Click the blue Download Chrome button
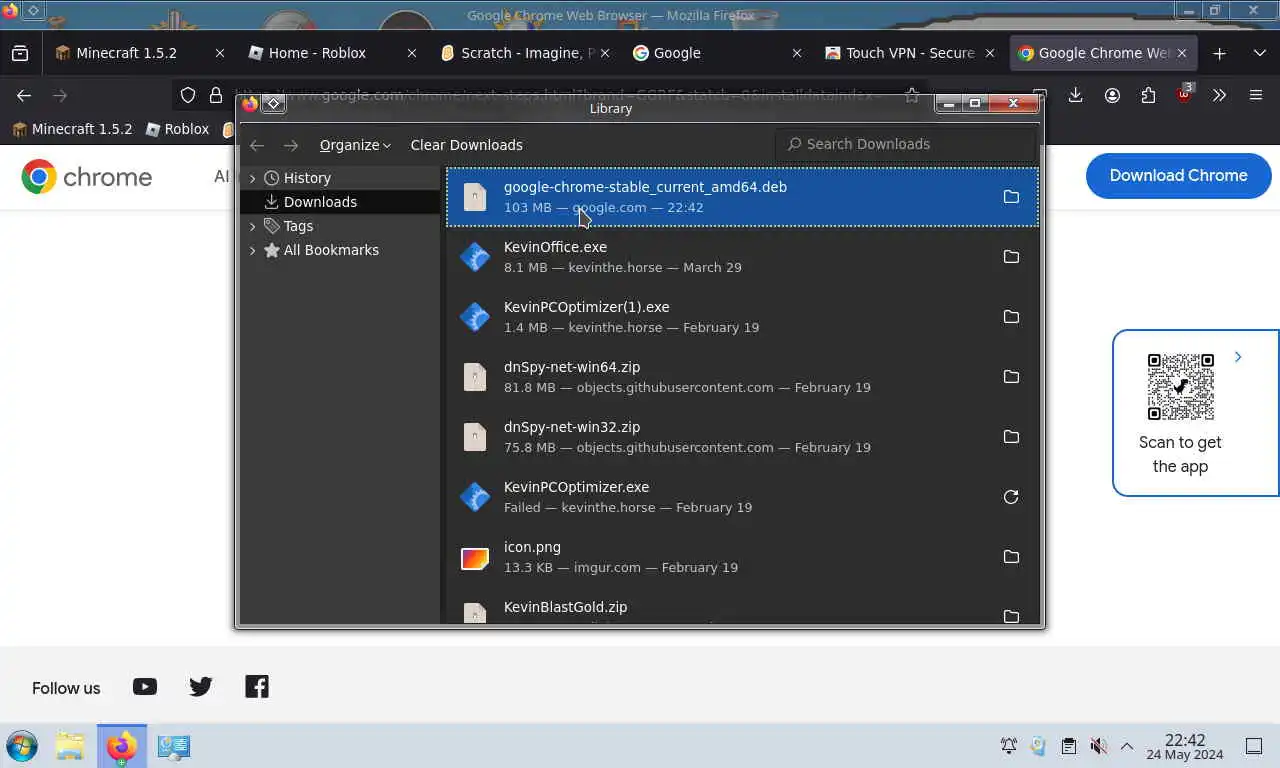This screenshot has width=1280, height=768. tap(1178, 176)
